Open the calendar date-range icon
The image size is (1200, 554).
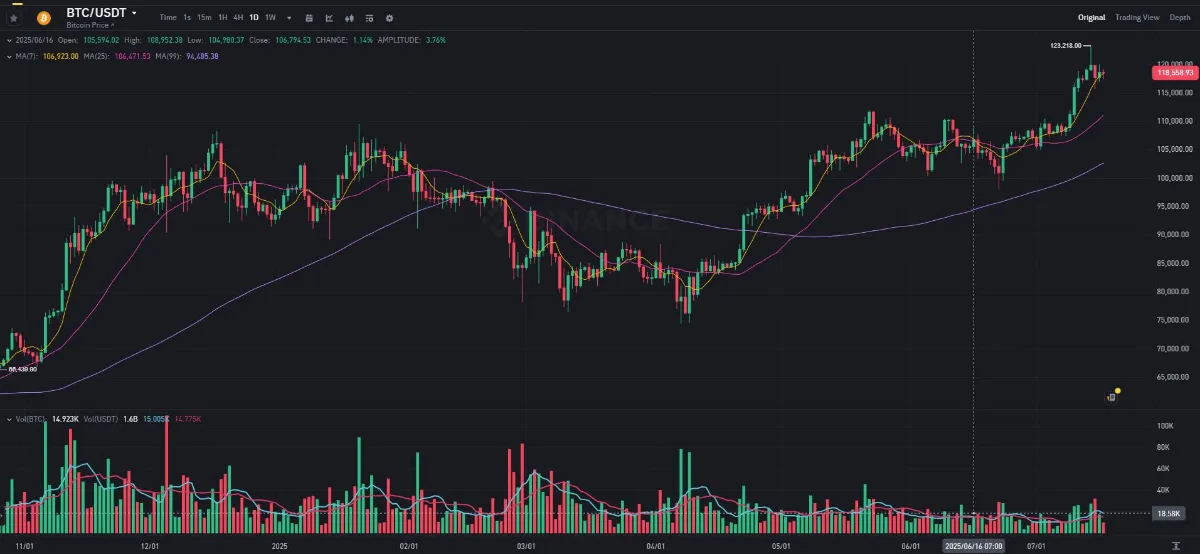(308, 18)
